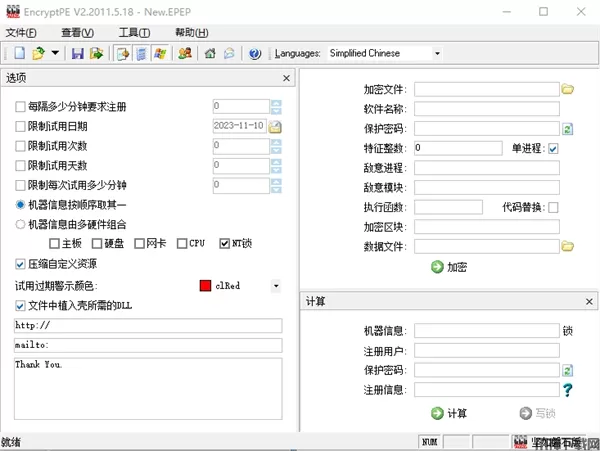Click the red clRed color swatch
The height and width of the screenshot is (451, 600).
pos(205,286)
